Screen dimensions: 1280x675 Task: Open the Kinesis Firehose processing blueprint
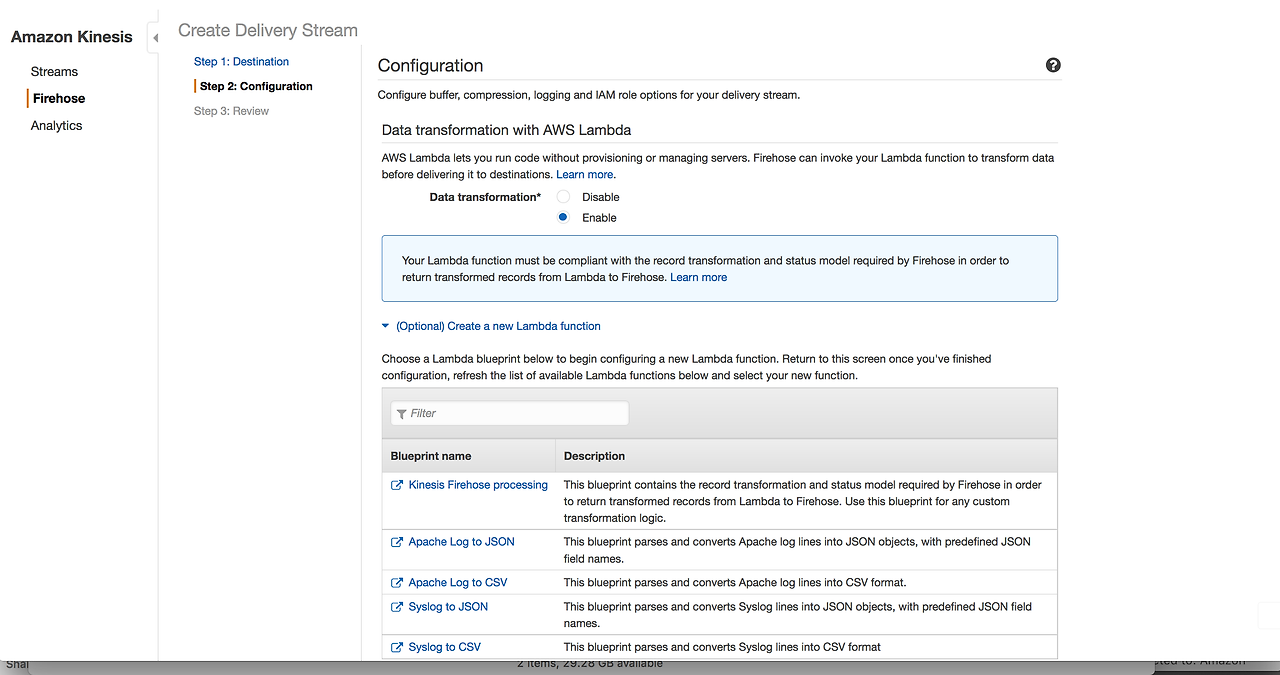(478, 485)
